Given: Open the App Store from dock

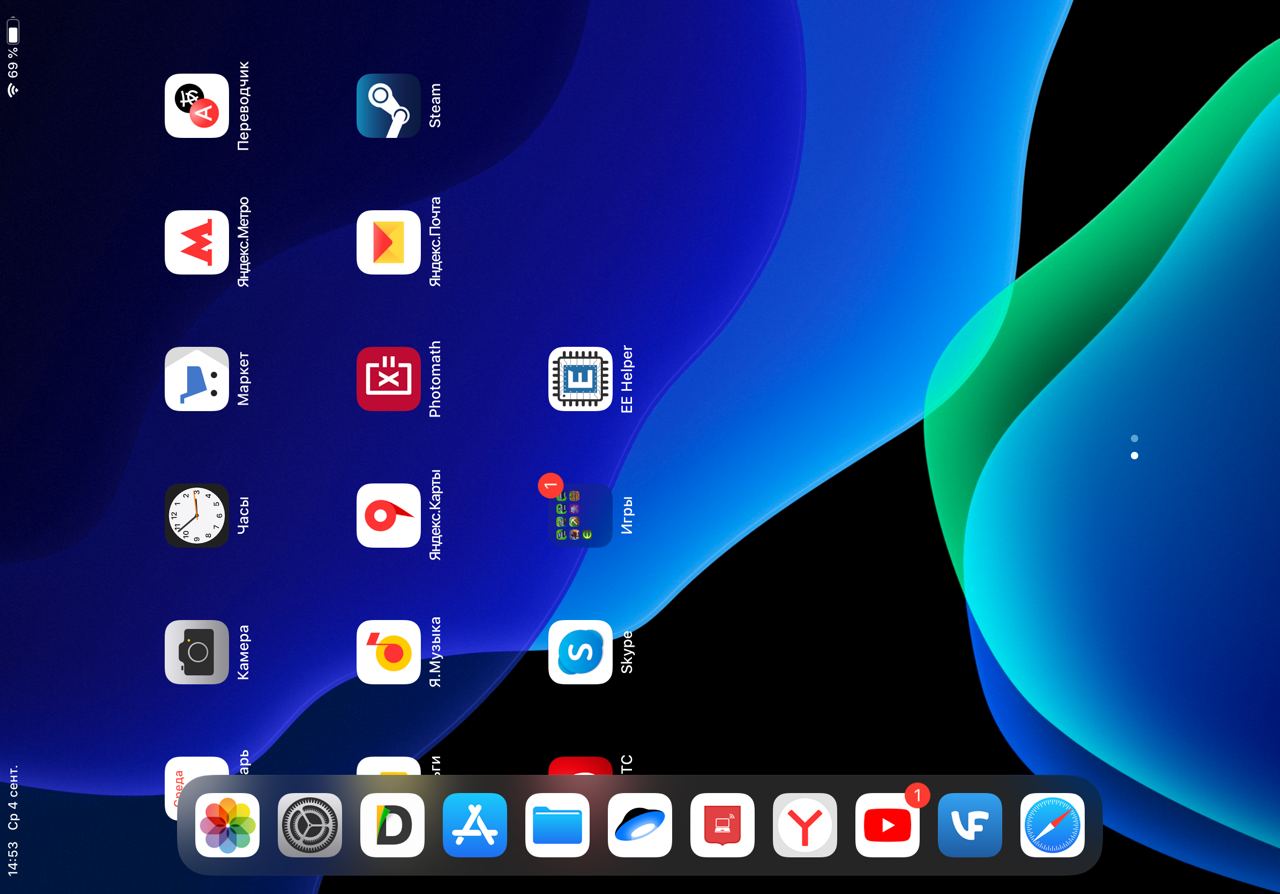Looking at the screenshot, I should [x=475, y=825].
